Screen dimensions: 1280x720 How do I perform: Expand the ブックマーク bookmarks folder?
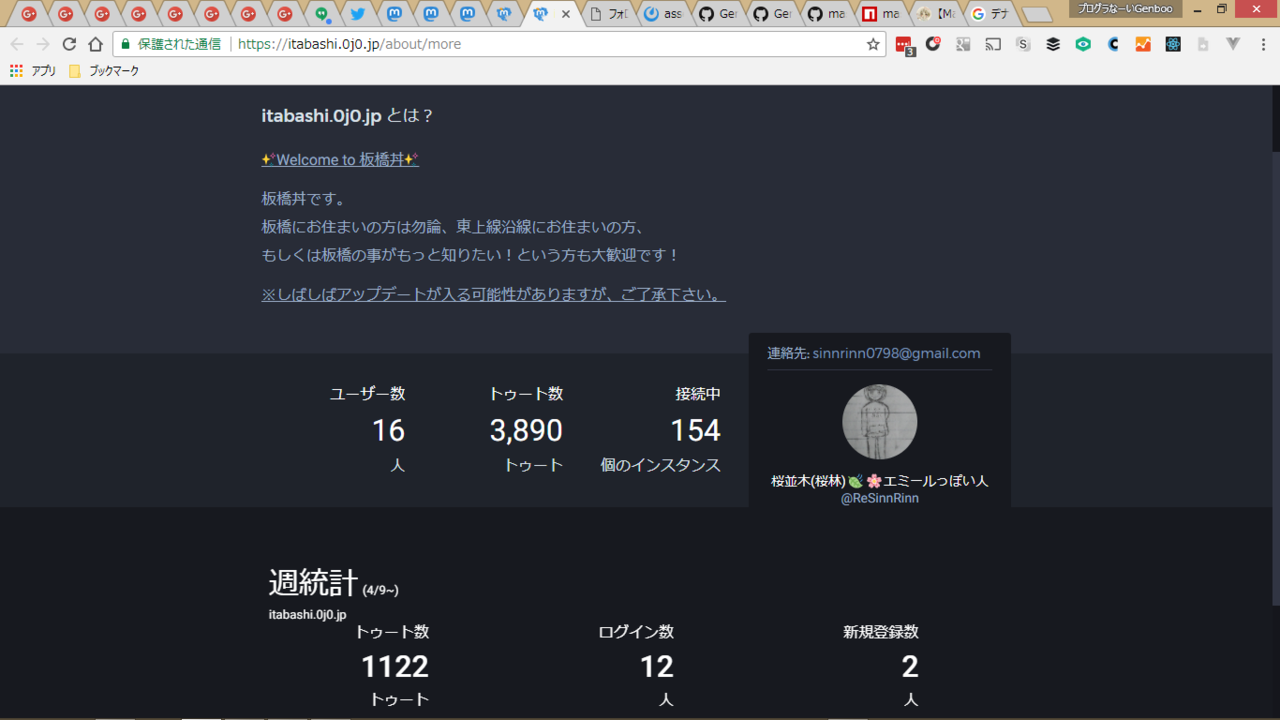[104, 71]
